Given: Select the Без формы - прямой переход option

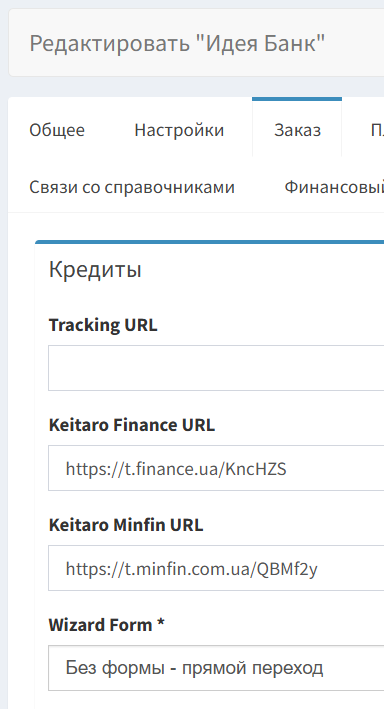Looking at the screenshot, I should coord(194,668).
